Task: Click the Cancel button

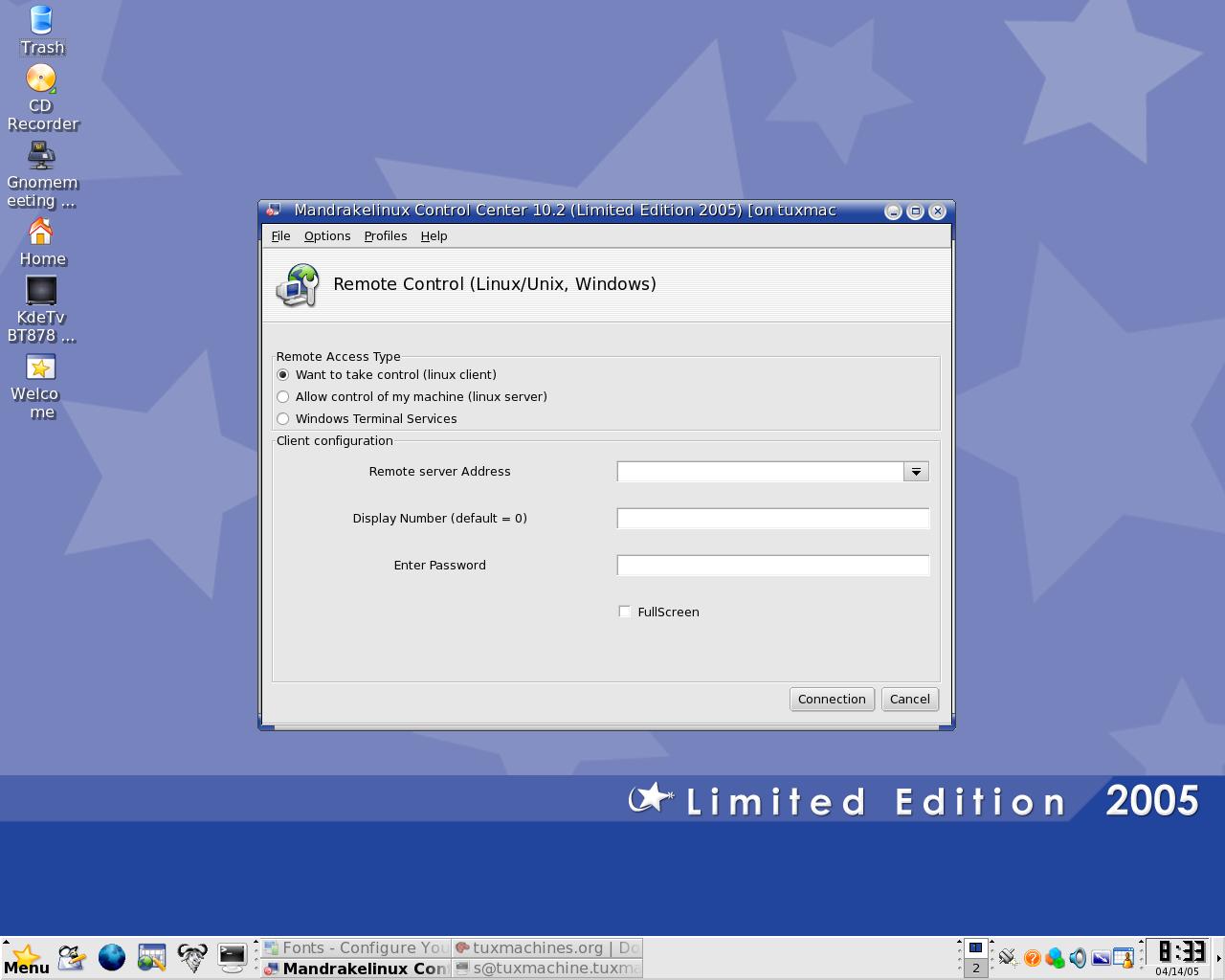Action: [x=909, y=700]
